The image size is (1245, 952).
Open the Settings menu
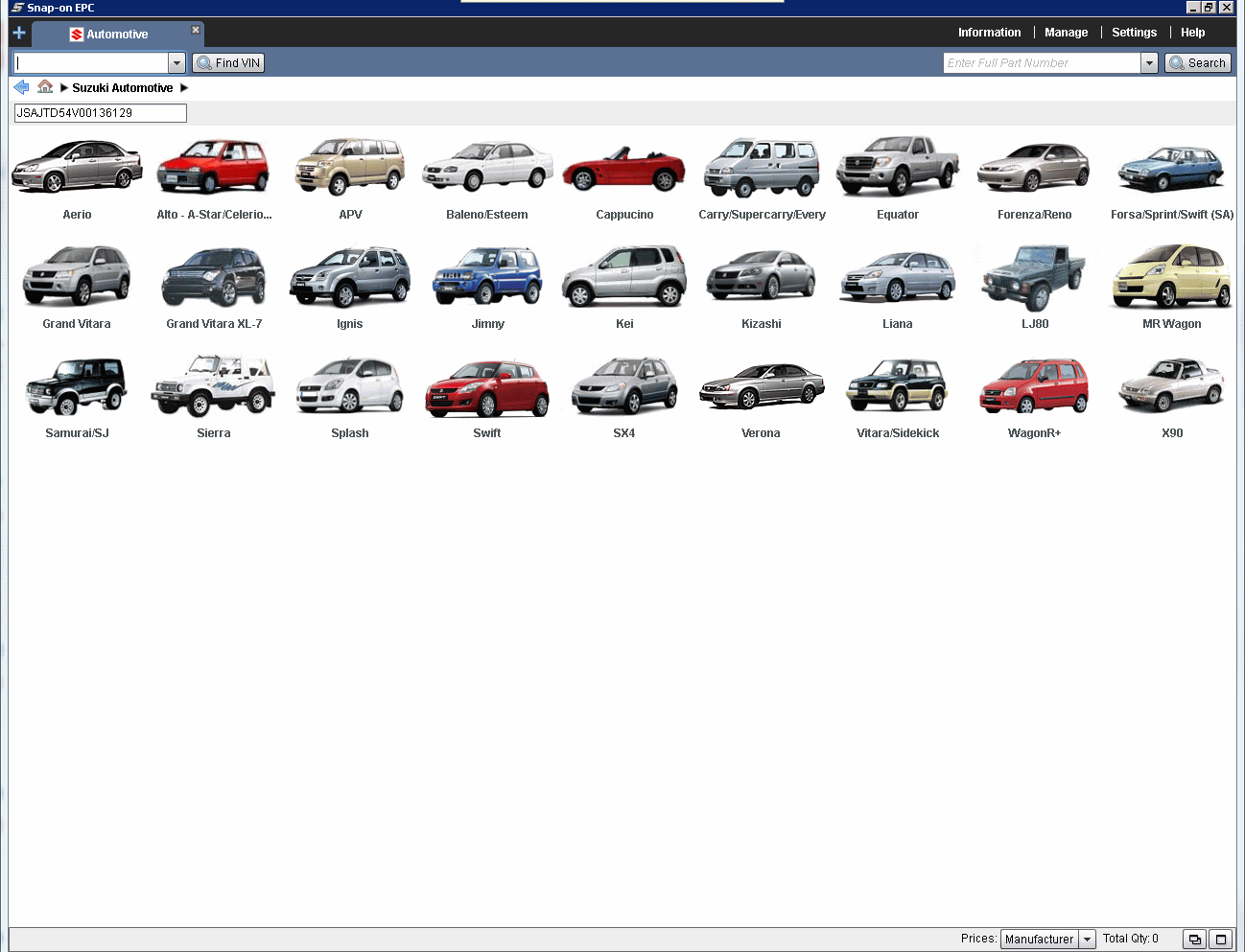pyautogui.click(x=1135, y=33)
